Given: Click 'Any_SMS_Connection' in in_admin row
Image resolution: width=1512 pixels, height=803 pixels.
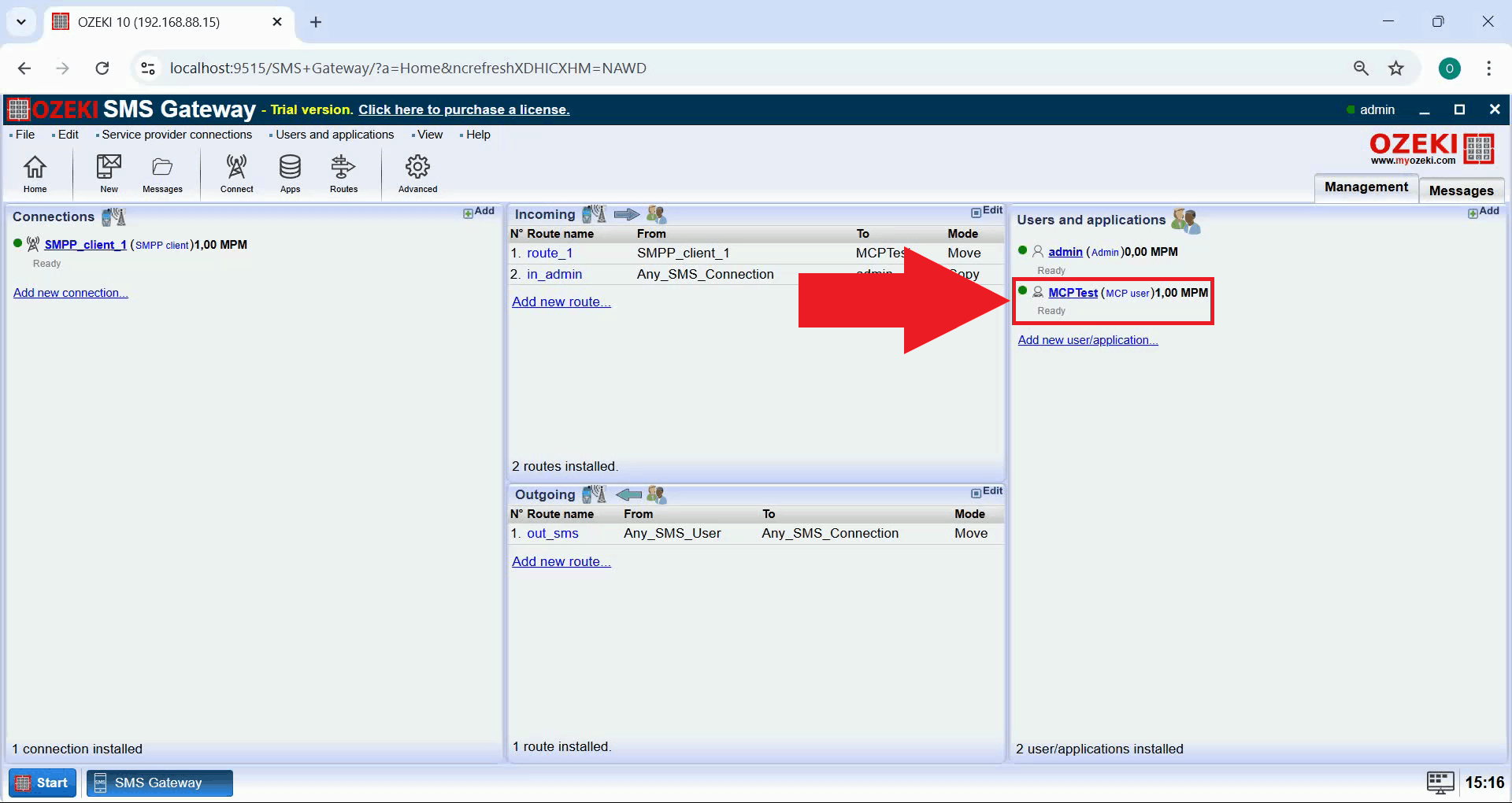Looking at the screenshot, I should coord(706,274).
